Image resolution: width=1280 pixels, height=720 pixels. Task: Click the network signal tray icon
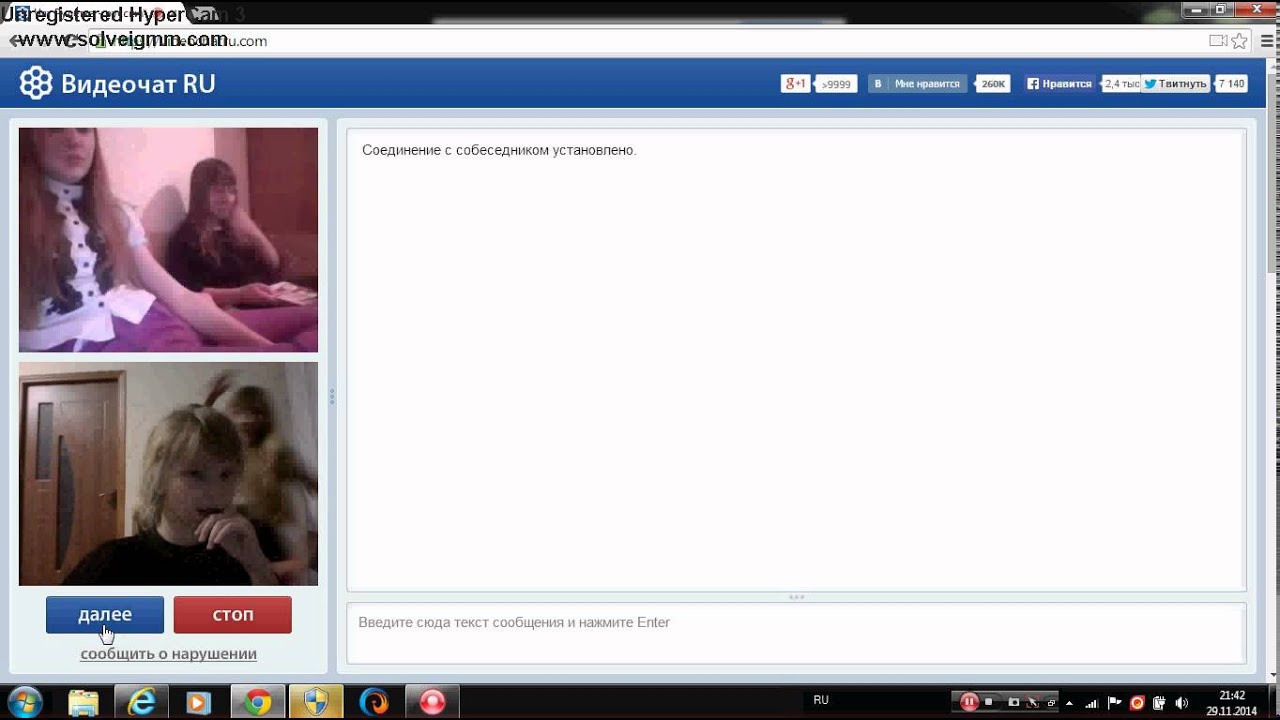coord(1093,702)
